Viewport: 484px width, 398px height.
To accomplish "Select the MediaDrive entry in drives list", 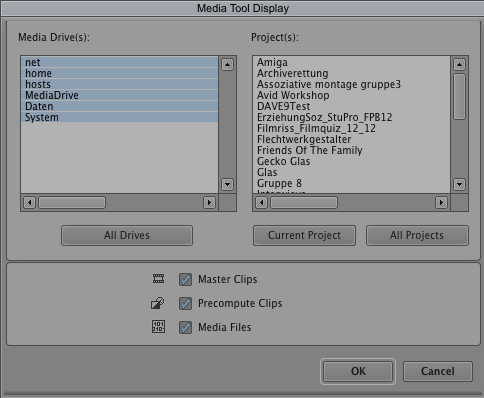I will coord(120,95).
